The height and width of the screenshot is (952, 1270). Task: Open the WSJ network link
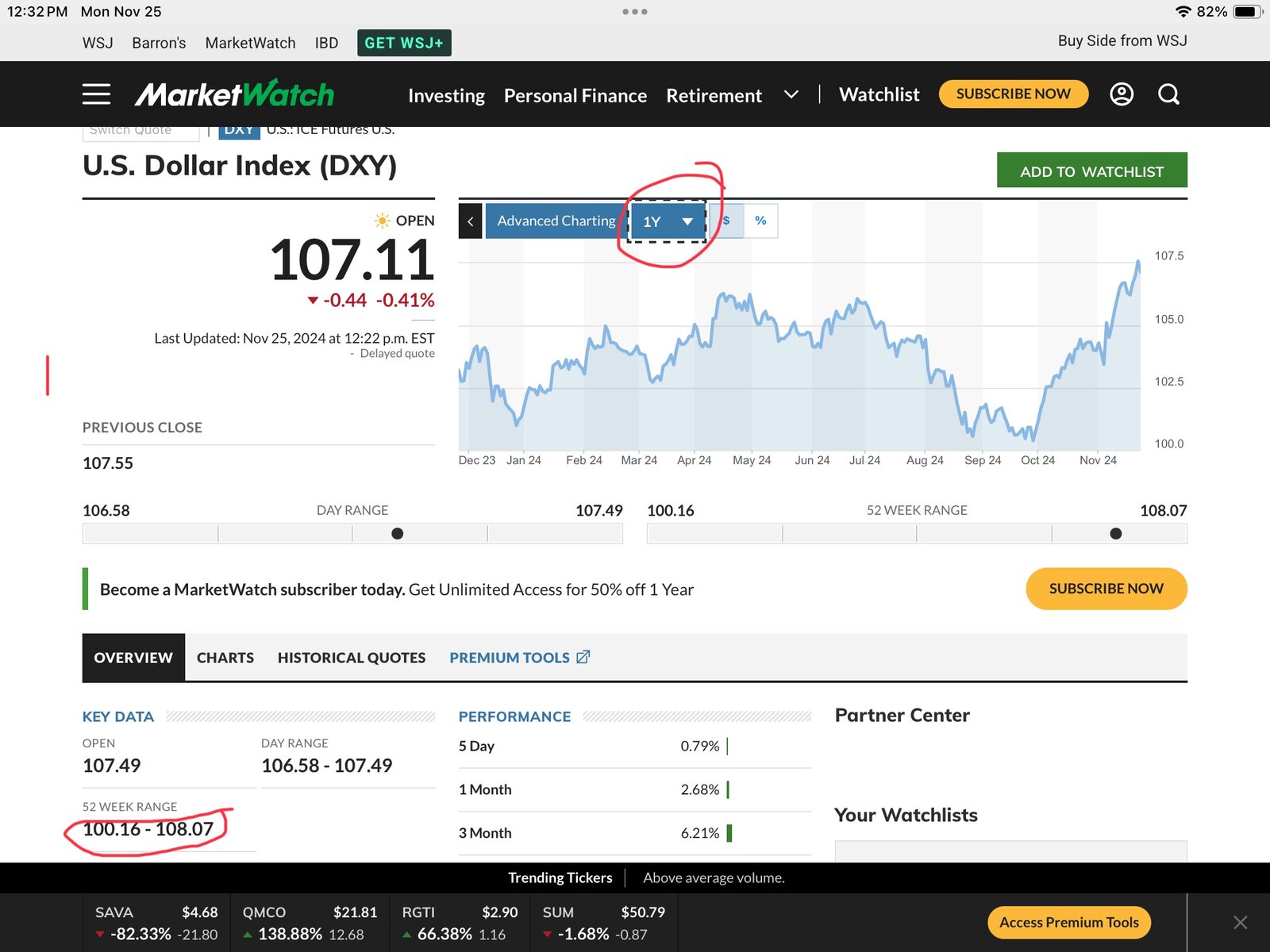(x=98, y=43)
